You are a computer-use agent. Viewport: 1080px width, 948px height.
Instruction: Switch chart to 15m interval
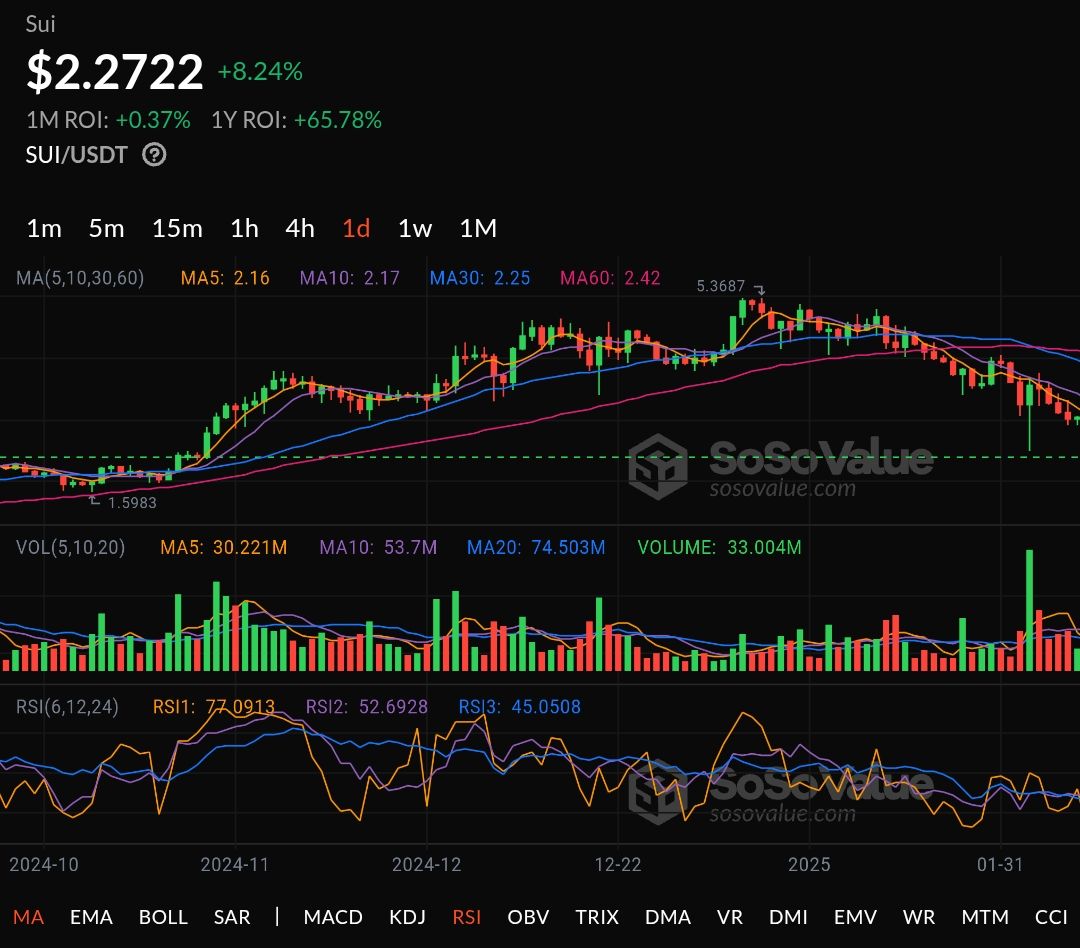[x=177, y=228]
